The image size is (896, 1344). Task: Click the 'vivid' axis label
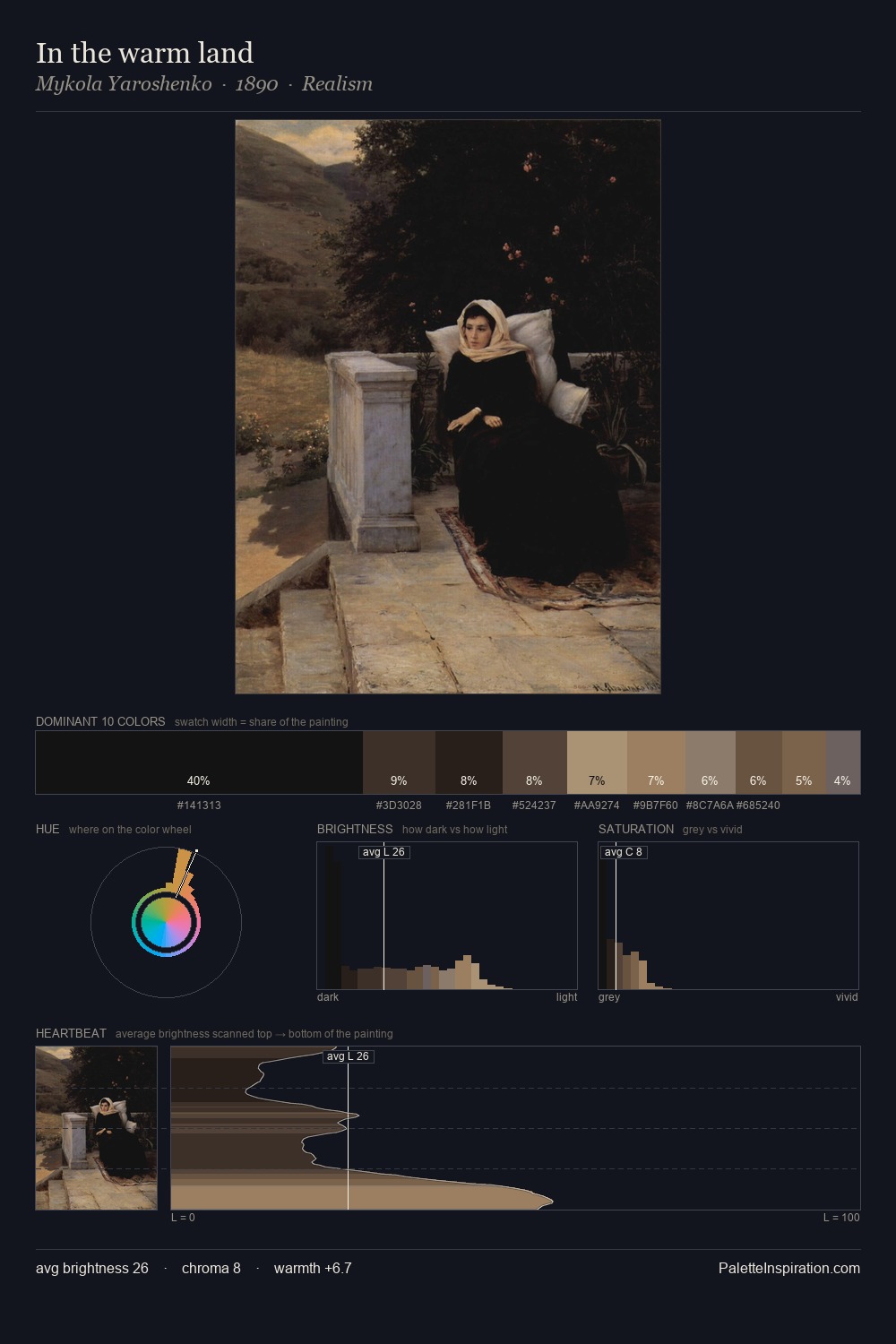coord(847,997)
